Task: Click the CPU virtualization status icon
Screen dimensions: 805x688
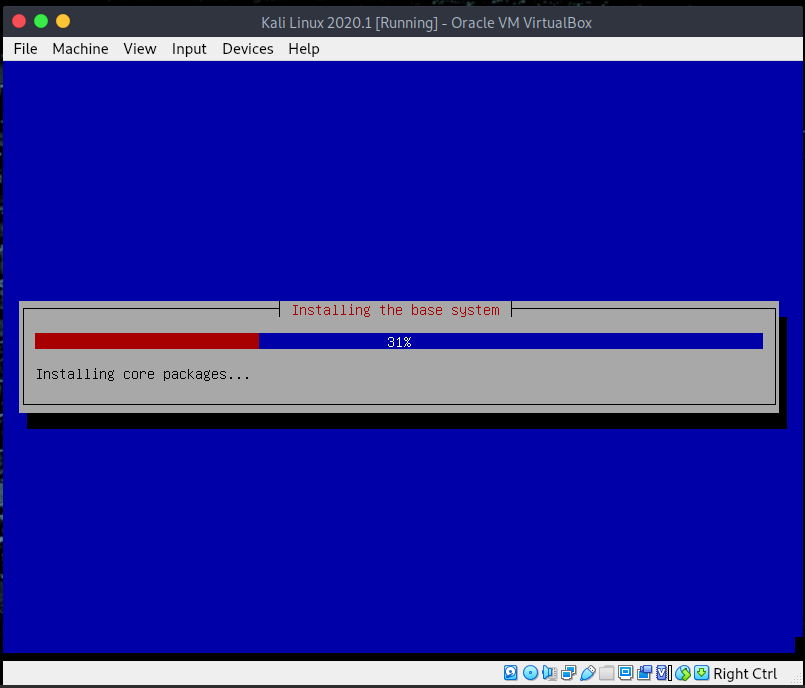Action: pyautogui.click(x=663, y=673)
